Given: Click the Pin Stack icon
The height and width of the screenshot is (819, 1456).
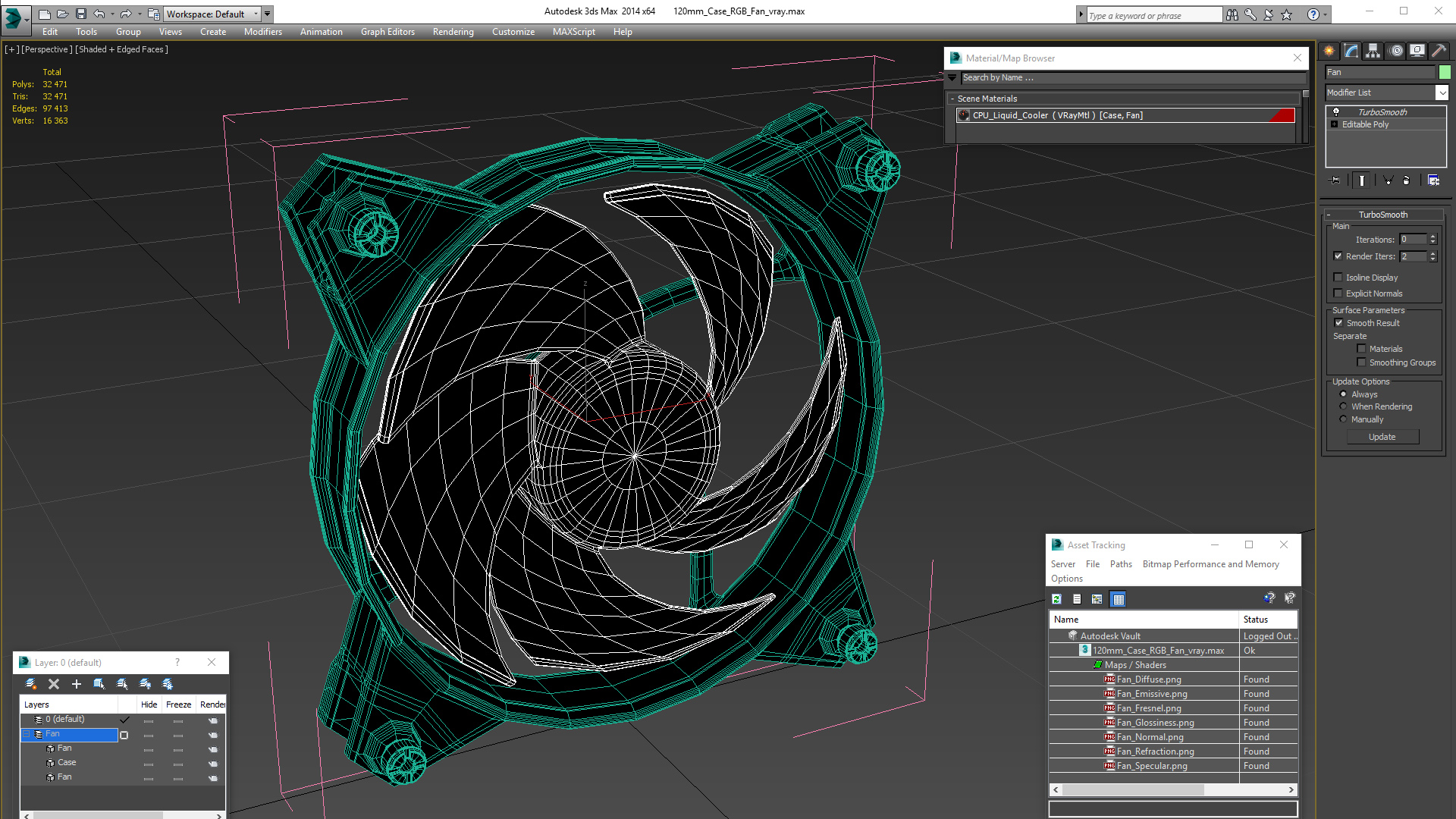Looking at the screenshot, I should point(1335,180).
